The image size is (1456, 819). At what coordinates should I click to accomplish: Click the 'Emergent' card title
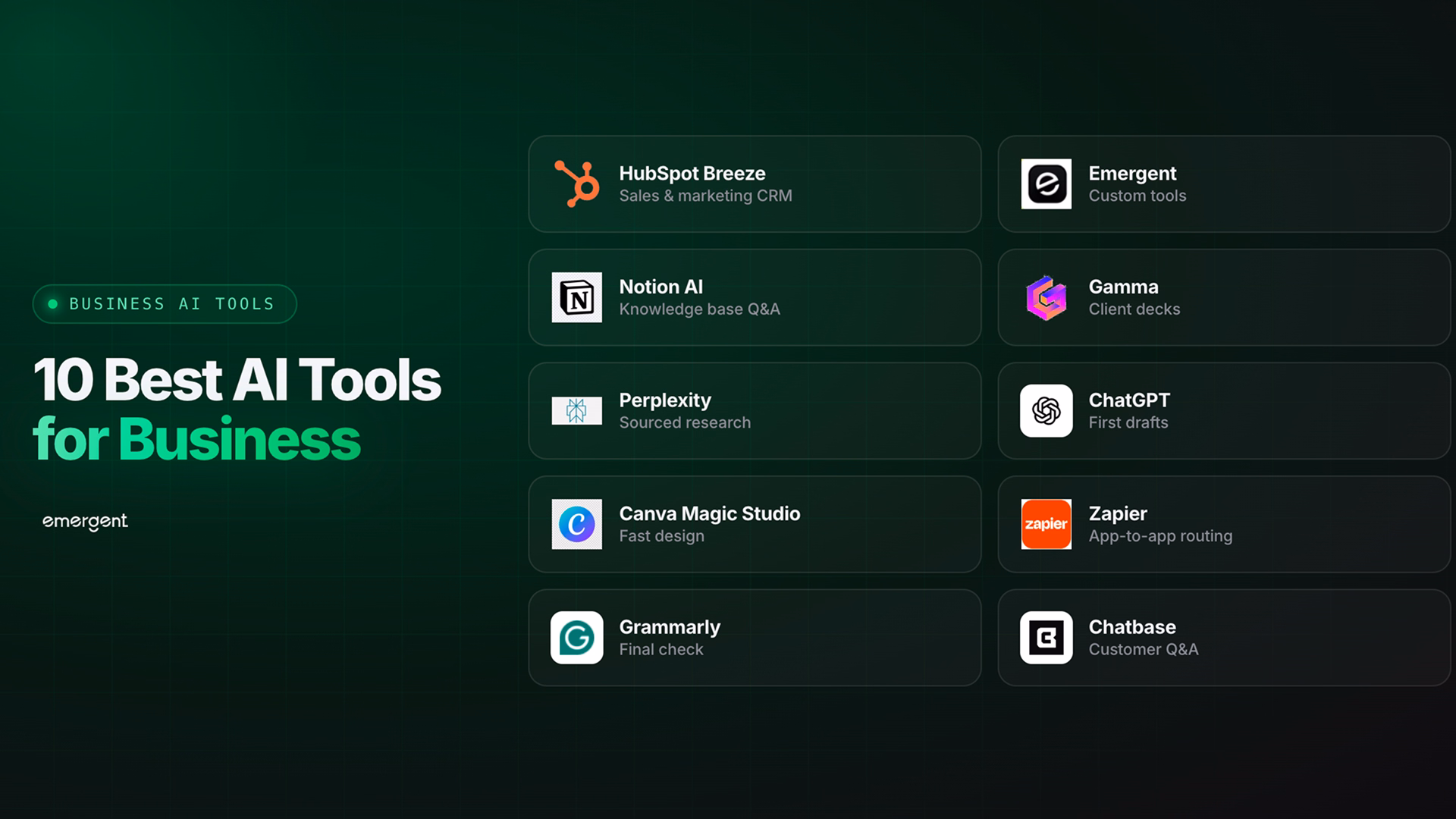click(1132, 174)
